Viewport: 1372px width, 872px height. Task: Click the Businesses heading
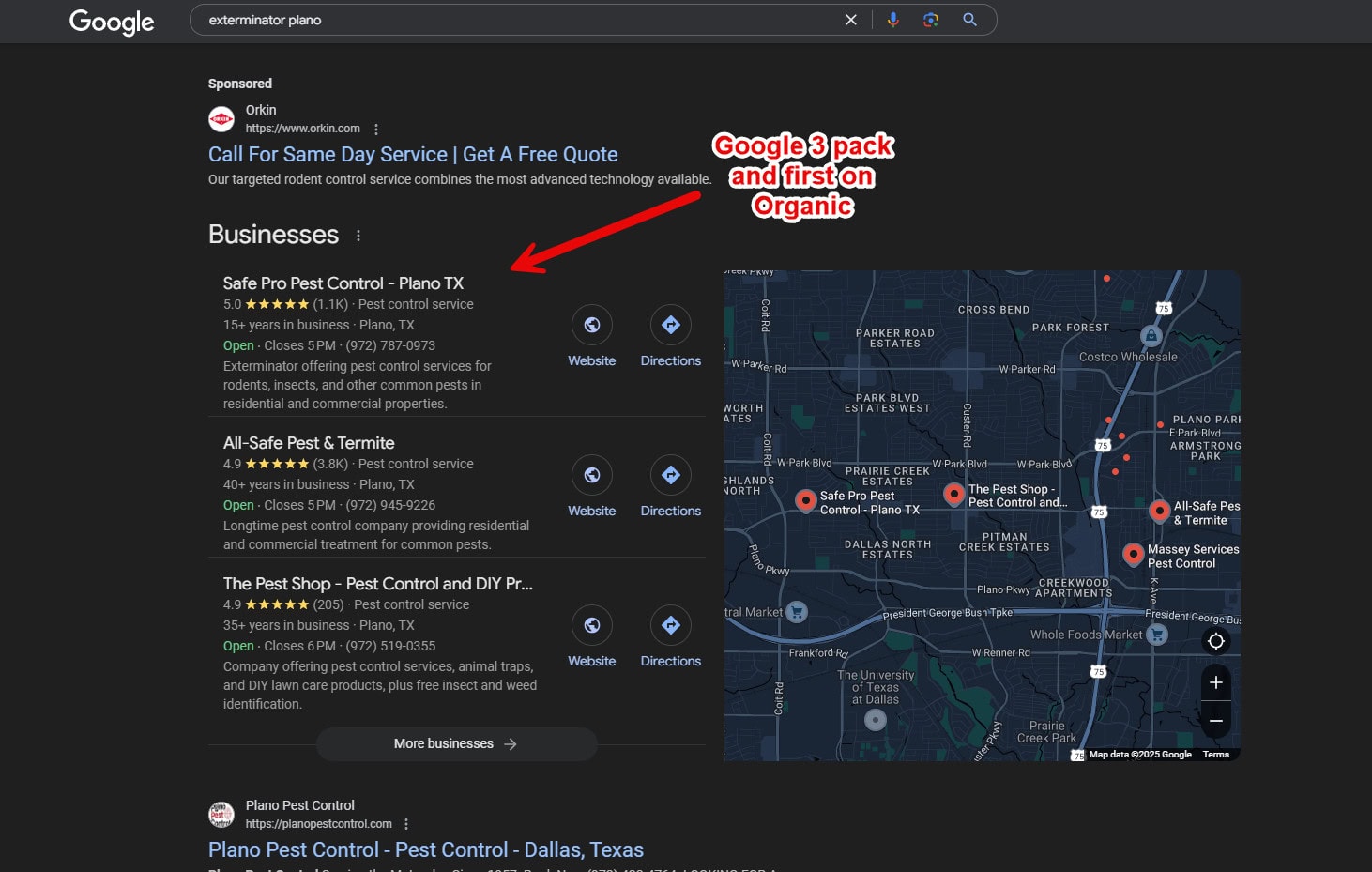point(273,235)
